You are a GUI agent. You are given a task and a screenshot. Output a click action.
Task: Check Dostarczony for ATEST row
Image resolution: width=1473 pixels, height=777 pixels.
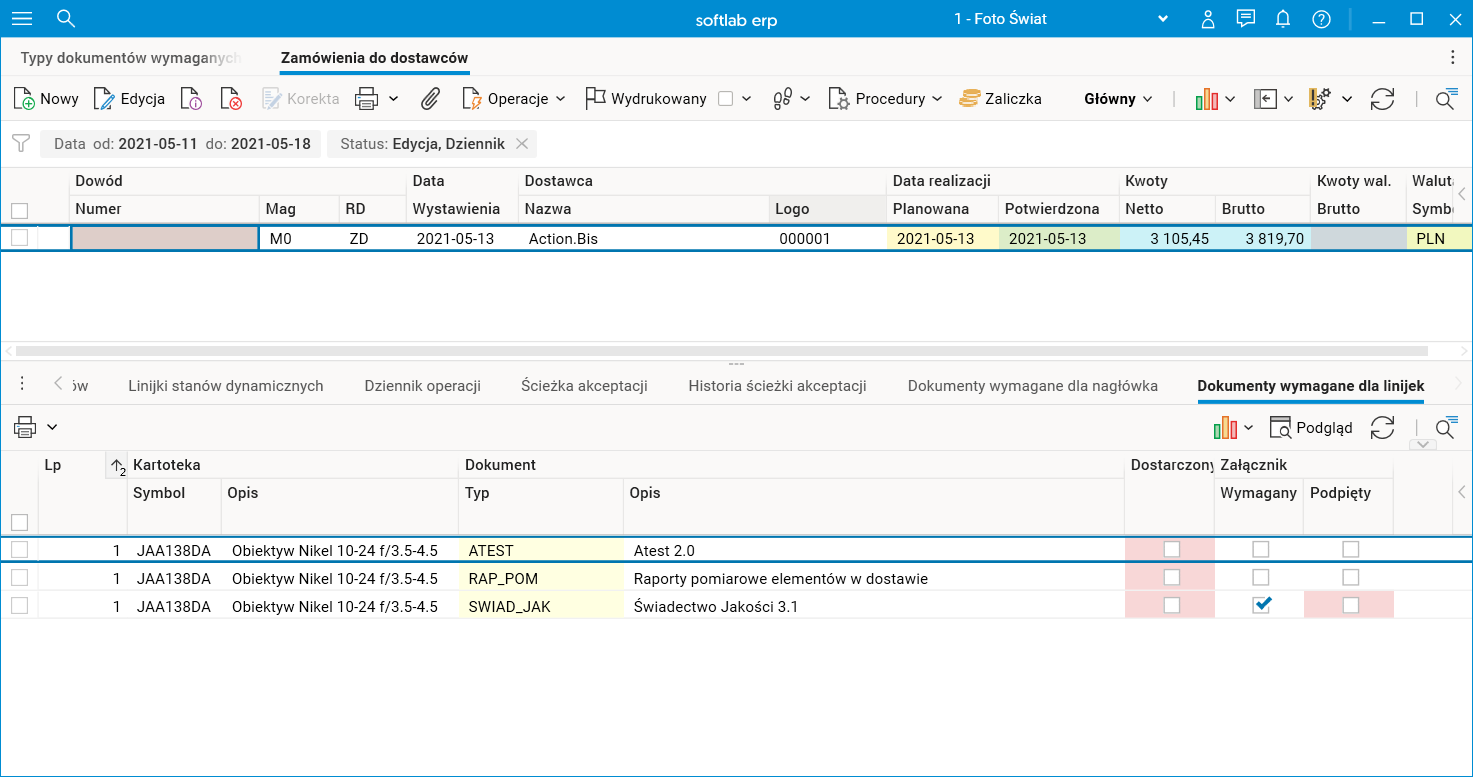pos(1171,549)
